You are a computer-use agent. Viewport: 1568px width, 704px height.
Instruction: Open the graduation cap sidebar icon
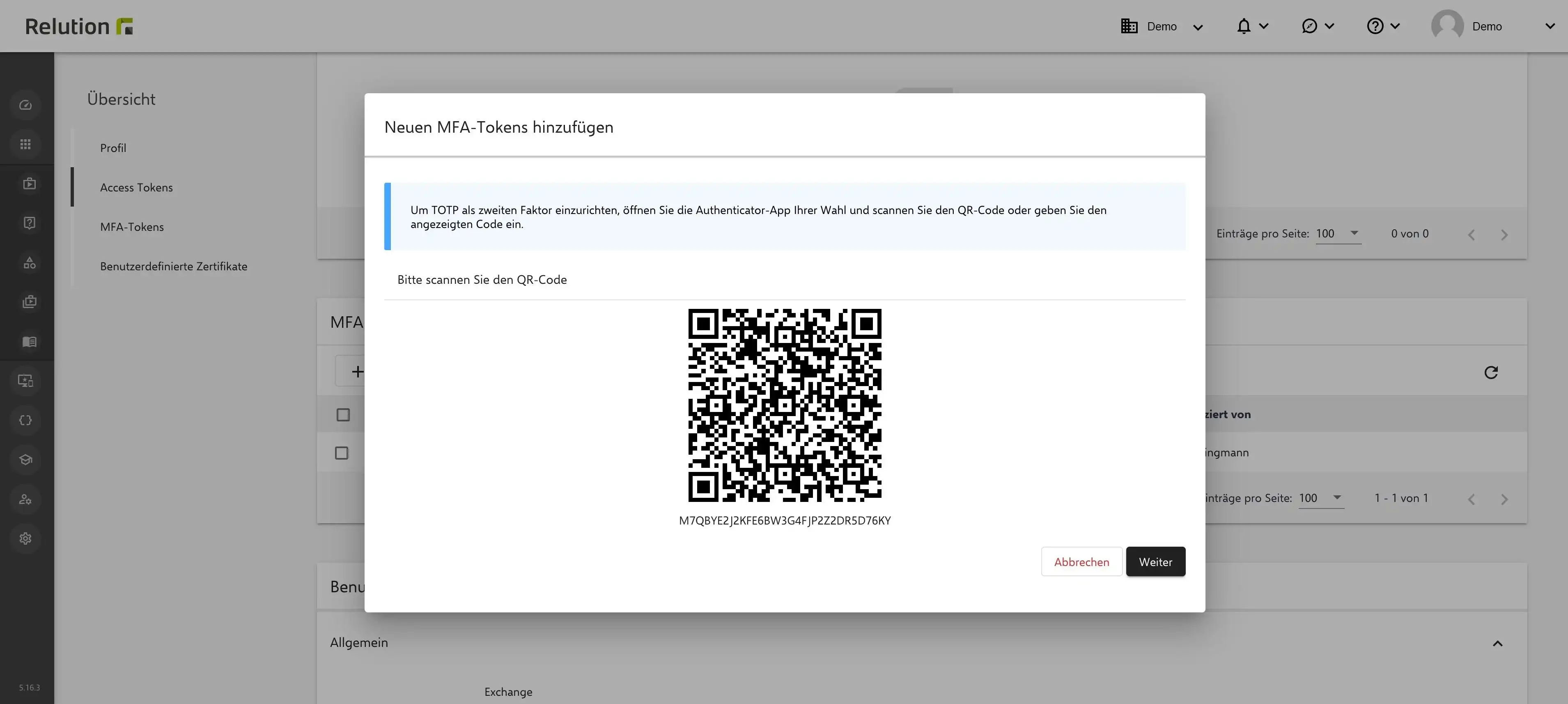click(25, 460)
